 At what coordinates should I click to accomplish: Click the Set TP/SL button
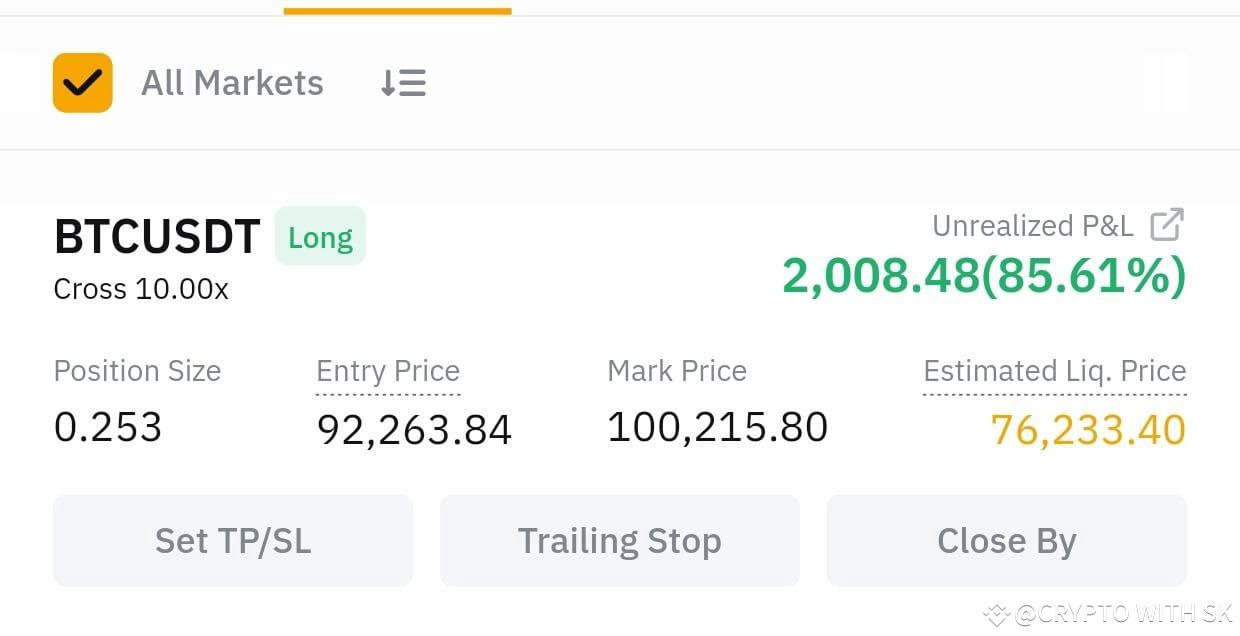232,540
